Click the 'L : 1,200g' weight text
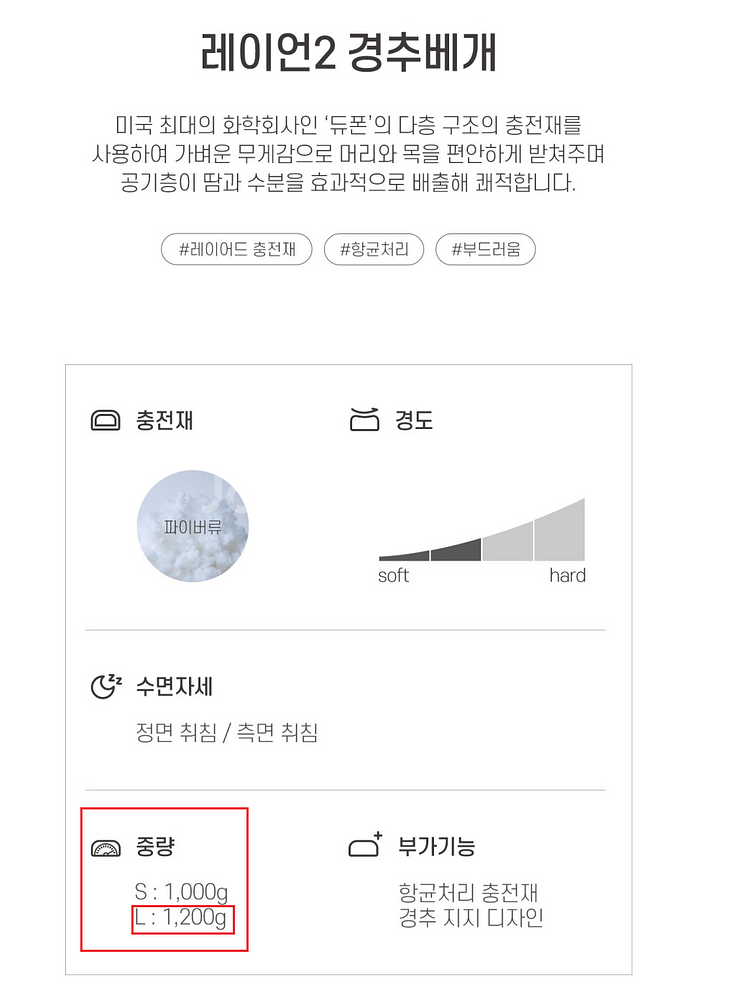This screenshot has height=993, width=750. tap(183, 917)
